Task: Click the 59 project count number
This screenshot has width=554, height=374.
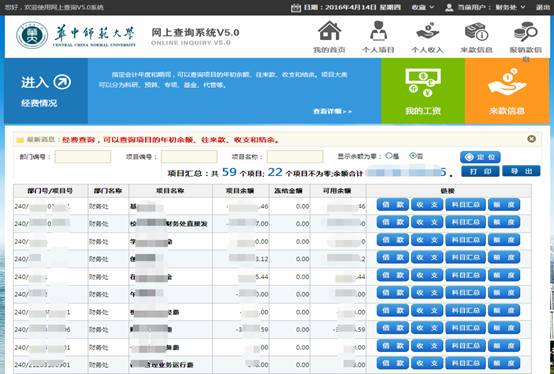Action: pyautogui.click(x=229, y=172)
